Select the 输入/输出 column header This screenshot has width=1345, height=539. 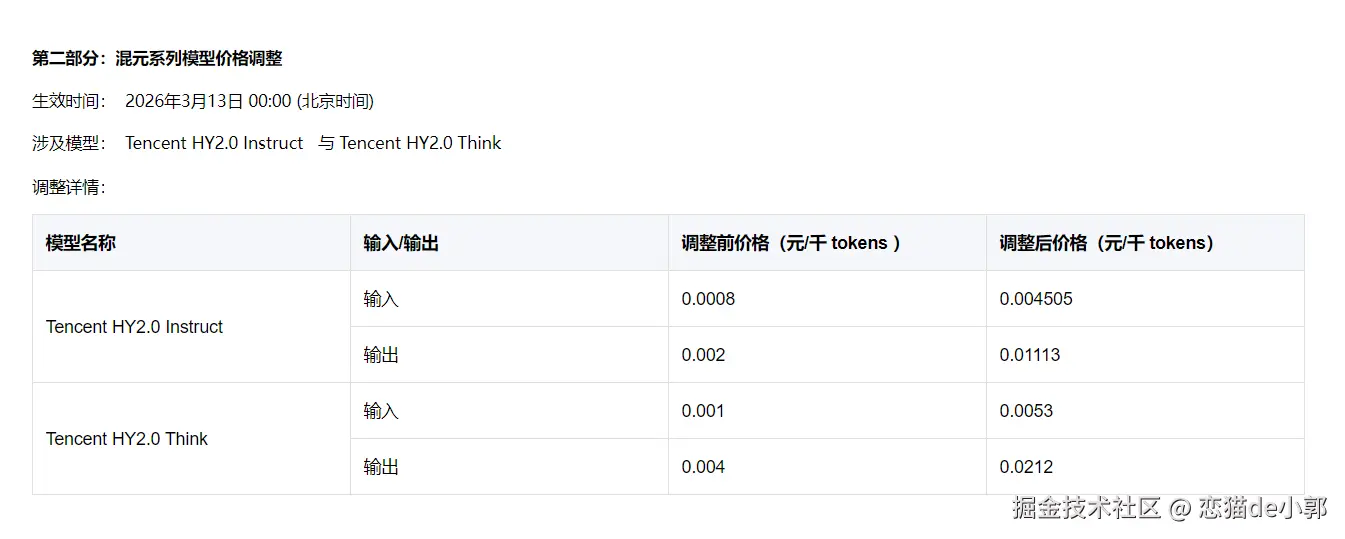pyautogui.click(x=401, y=243)
